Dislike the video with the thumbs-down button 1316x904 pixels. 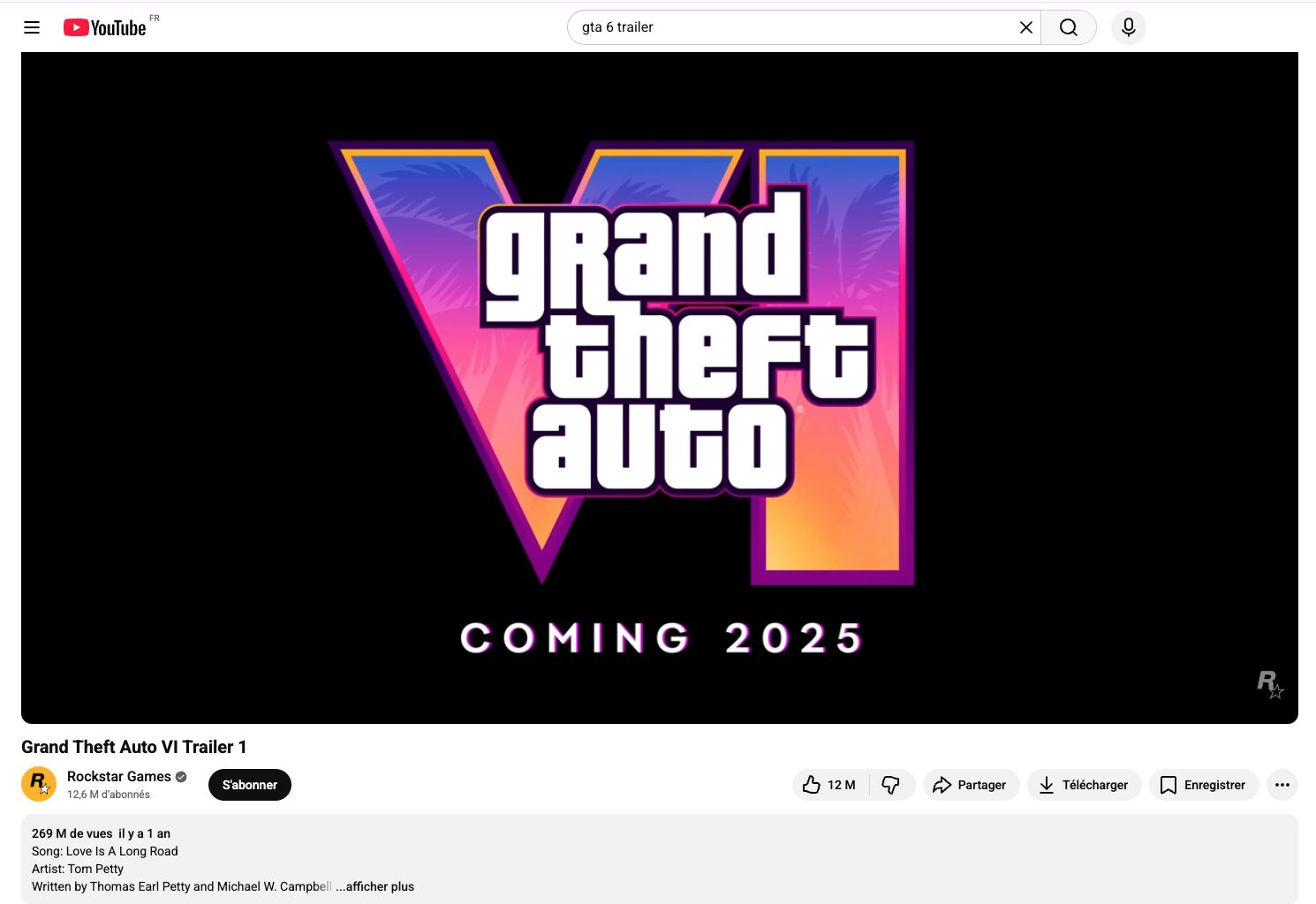point(891,785)
